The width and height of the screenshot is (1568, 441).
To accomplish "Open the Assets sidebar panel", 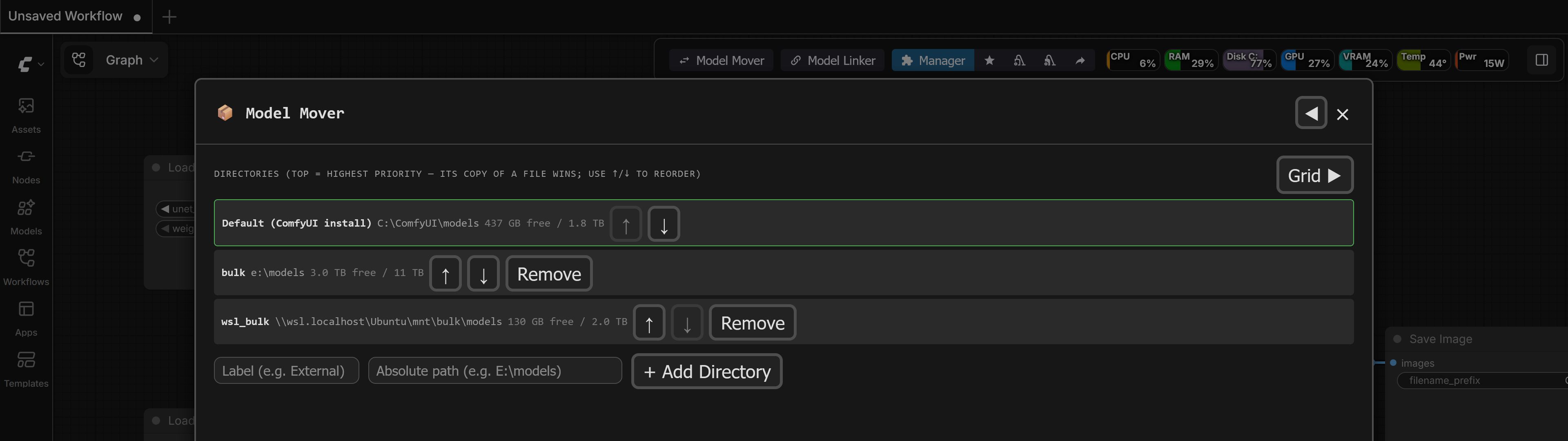I will coord(26,115).
